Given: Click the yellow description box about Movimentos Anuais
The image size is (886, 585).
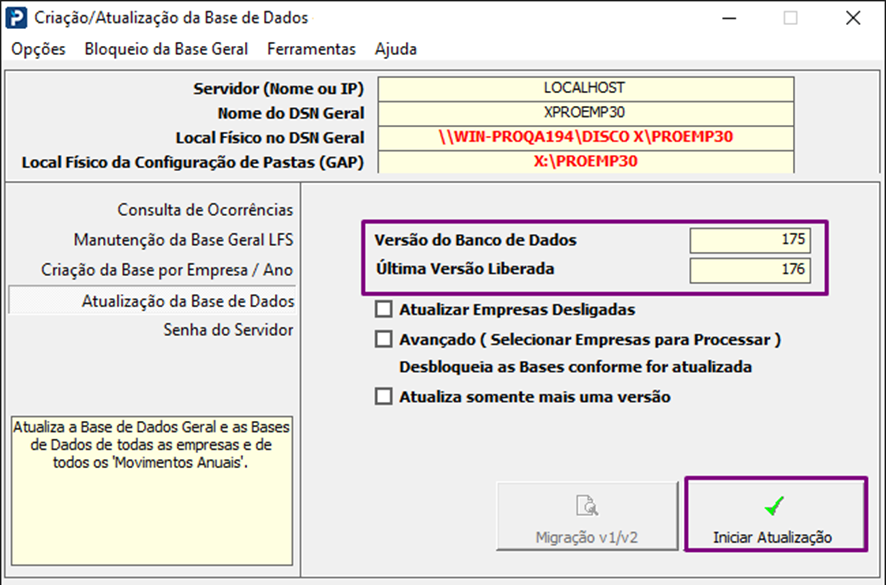Looking at the screenshot, I should click(152, 491).
